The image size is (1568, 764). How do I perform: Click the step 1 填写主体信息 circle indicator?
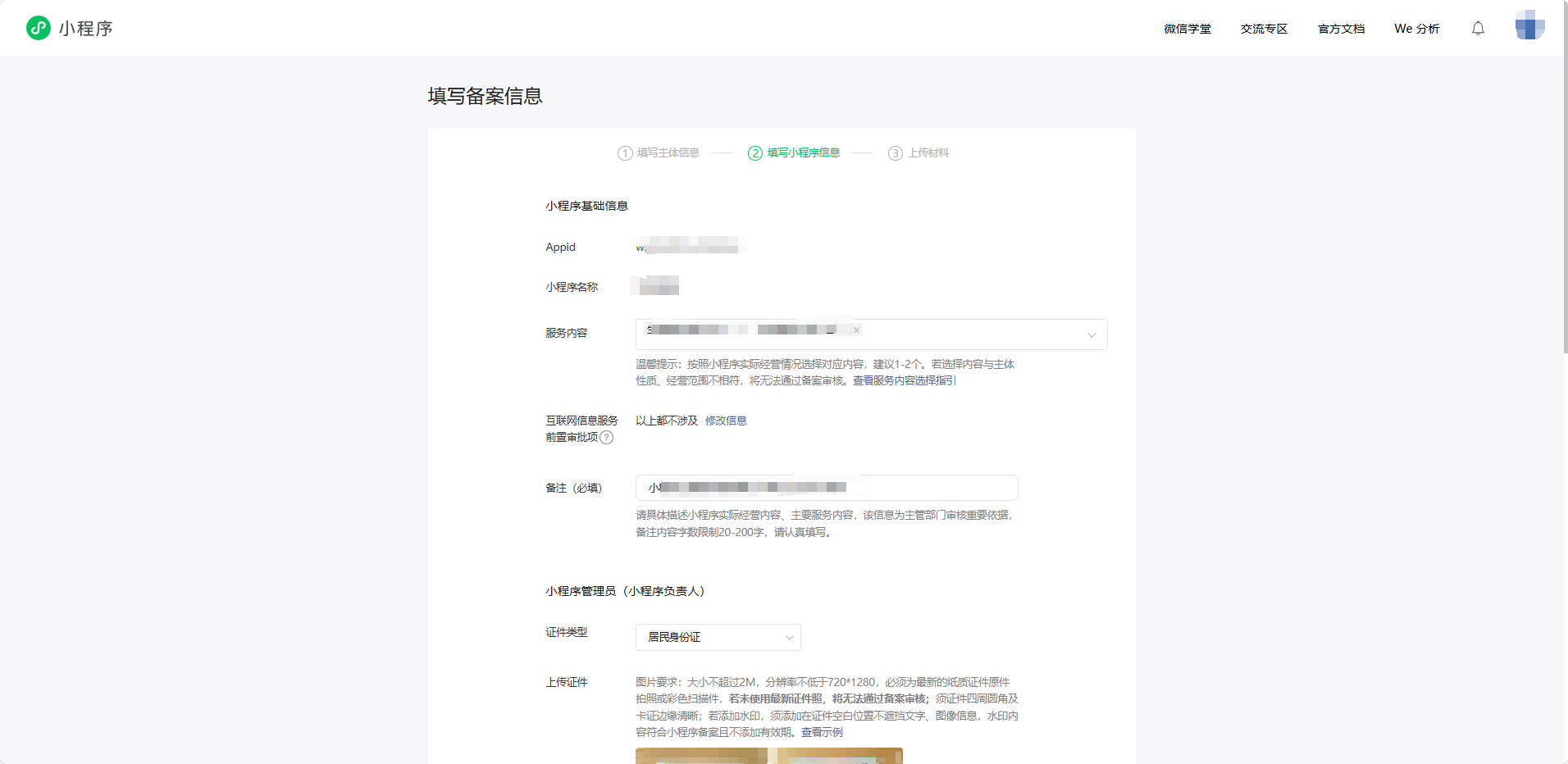tap(624, 152)
